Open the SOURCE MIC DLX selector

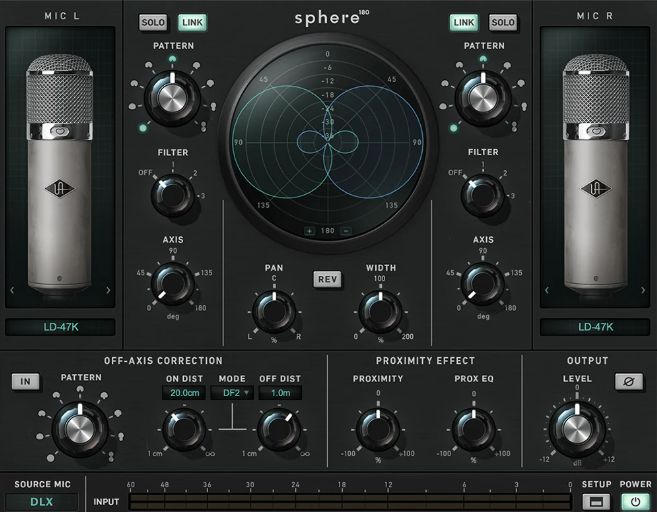point(41,502)
